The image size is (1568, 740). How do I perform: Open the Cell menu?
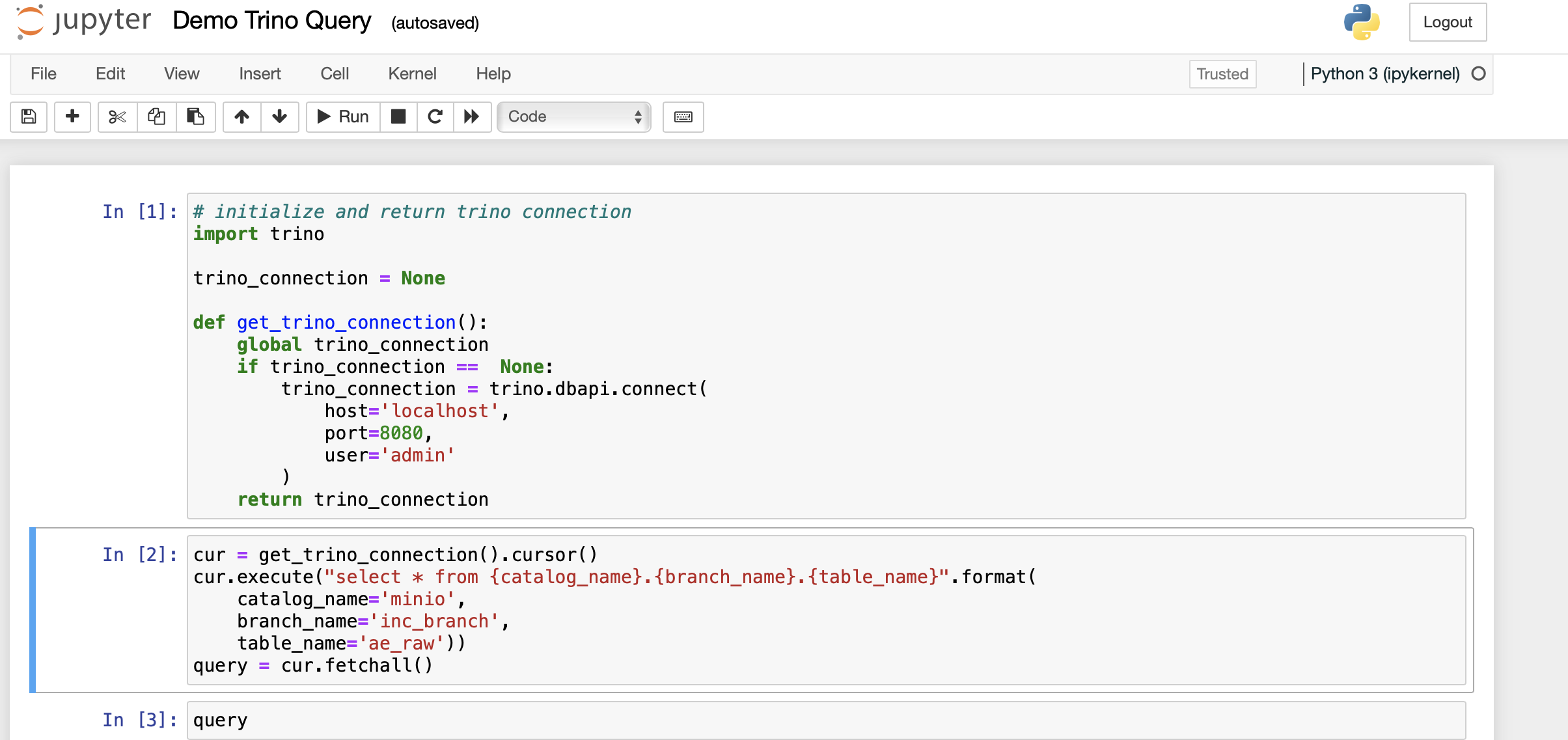335,74
